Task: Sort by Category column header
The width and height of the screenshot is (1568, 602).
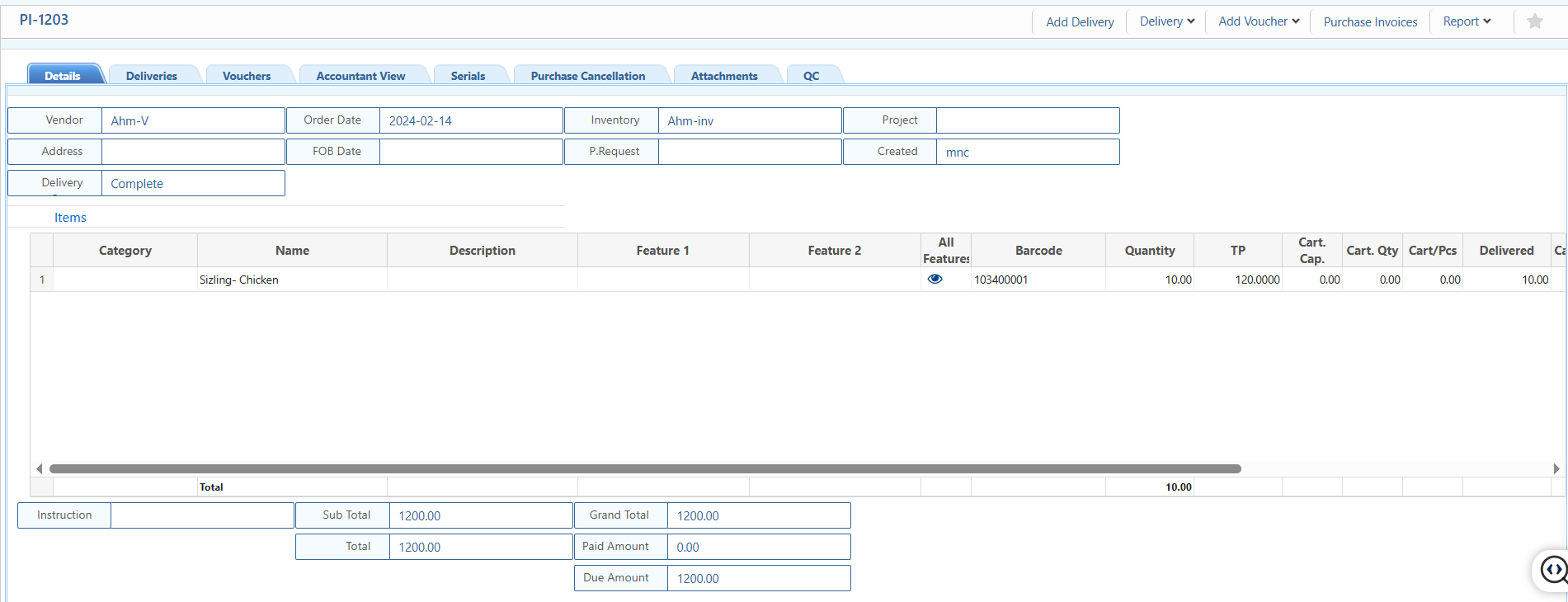Action: tap(125, 250)
